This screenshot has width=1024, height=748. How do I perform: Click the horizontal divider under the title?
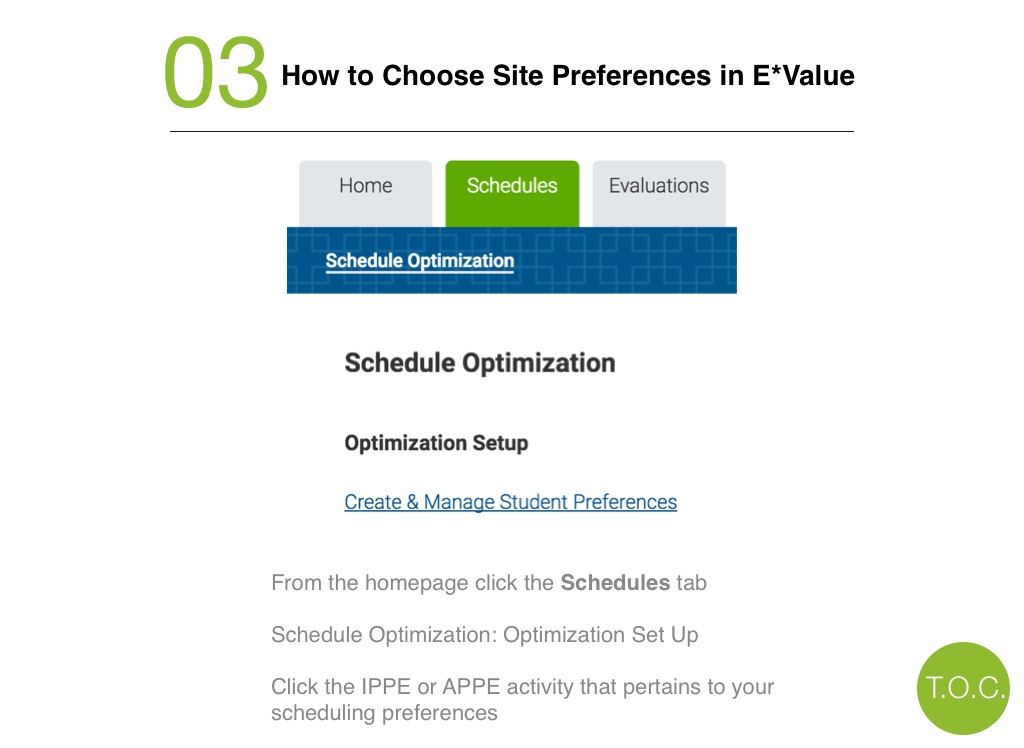[x=512, y=131]
